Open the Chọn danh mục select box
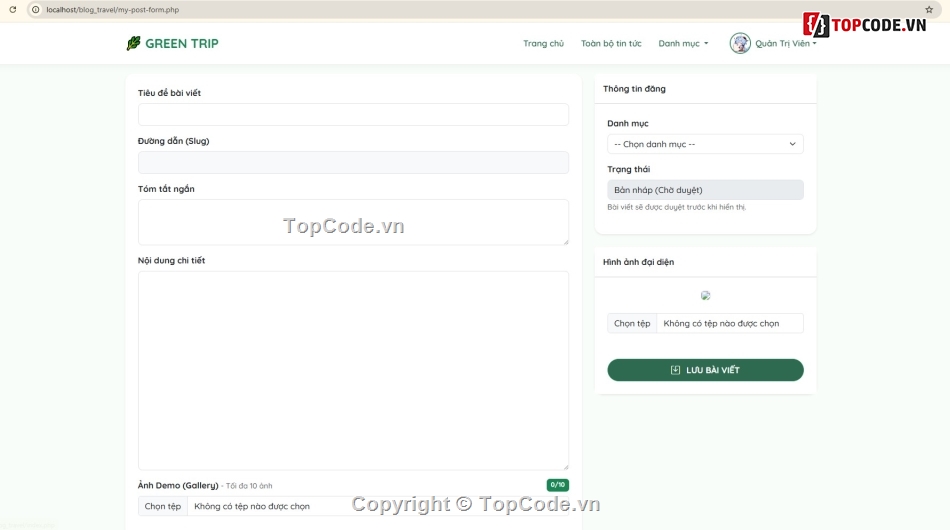The width and height of the screenshot is (950, 530). 705,144
